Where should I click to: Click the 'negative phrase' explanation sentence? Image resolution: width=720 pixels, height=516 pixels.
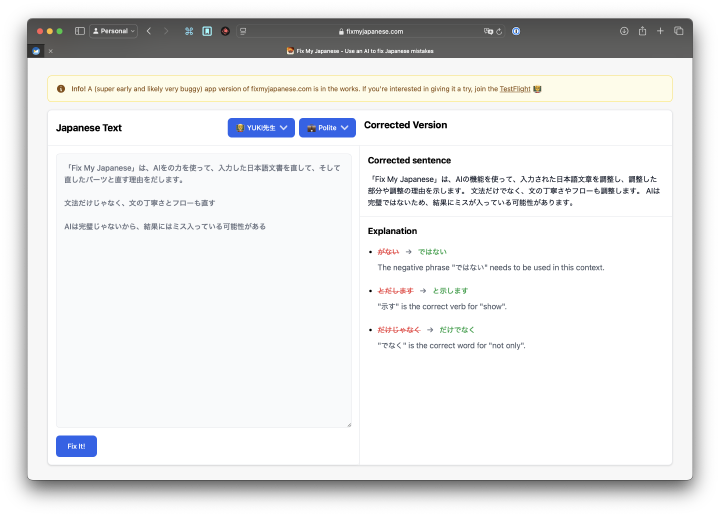pyautogui.click(x=491, y=268)
